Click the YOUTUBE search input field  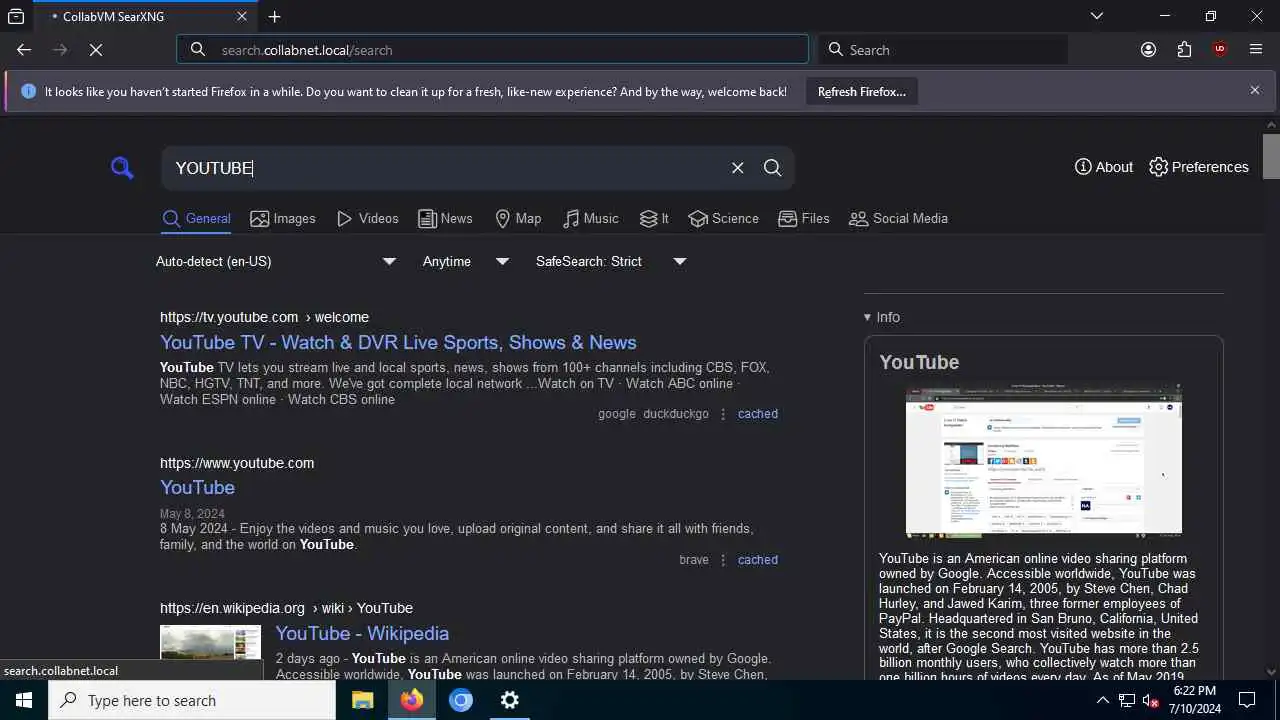[445, 168]
